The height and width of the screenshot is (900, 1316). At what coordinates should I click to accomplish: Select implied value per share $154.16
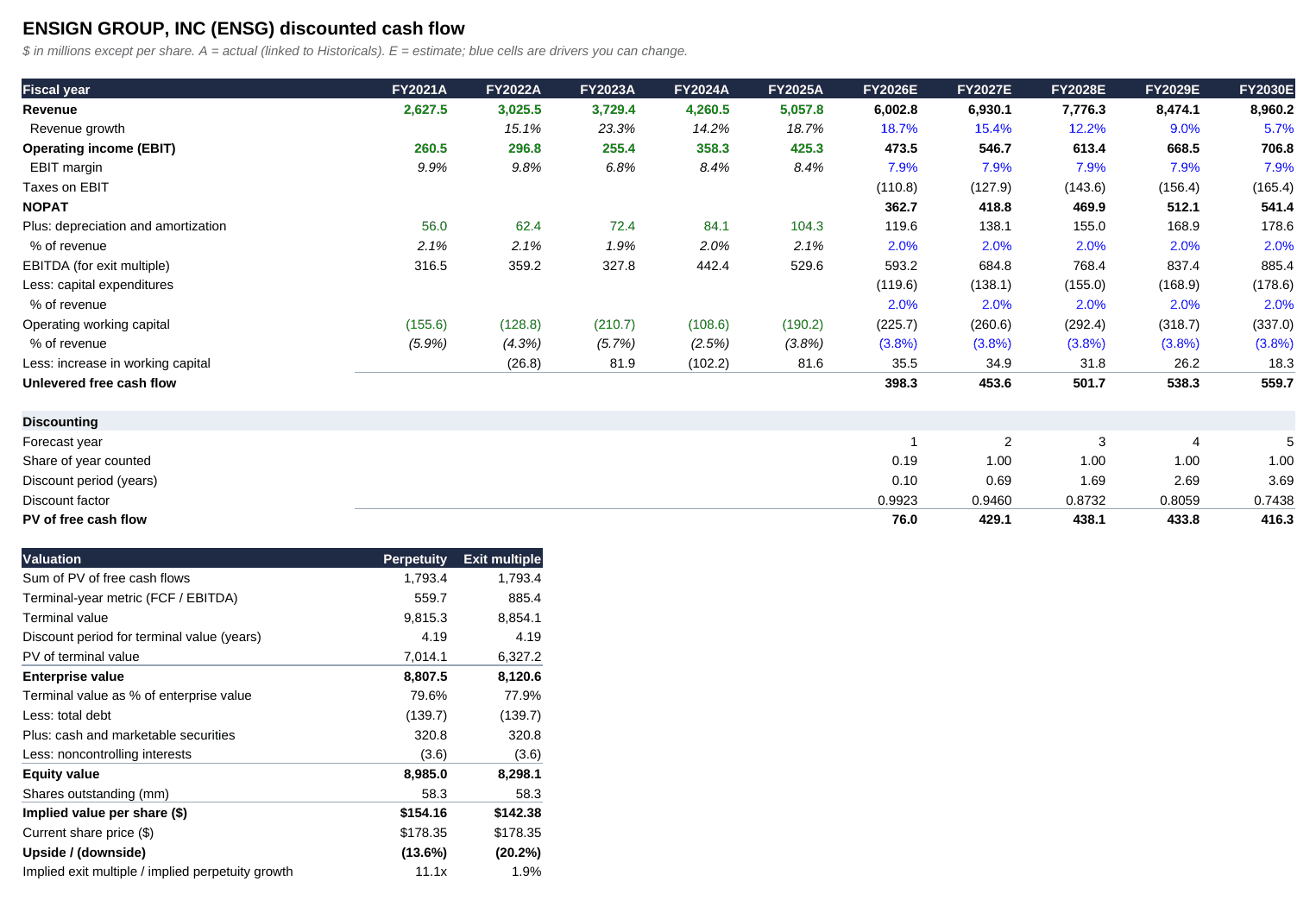[424, 813]
